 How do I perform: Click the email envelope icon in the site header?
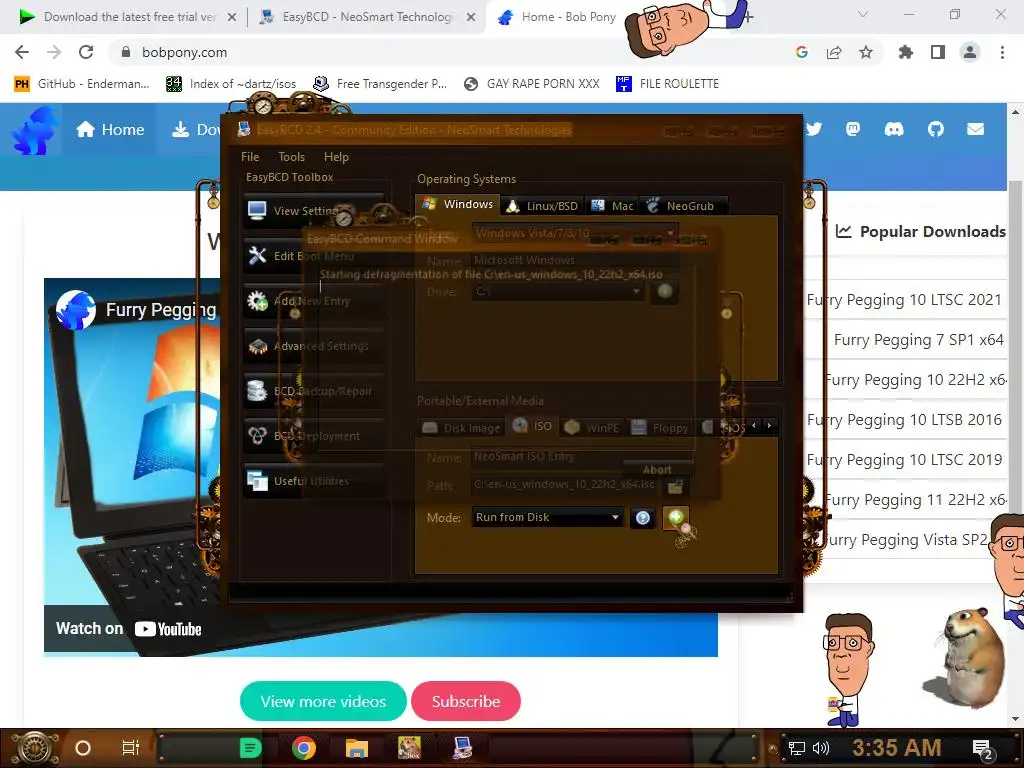coord(976,129)
